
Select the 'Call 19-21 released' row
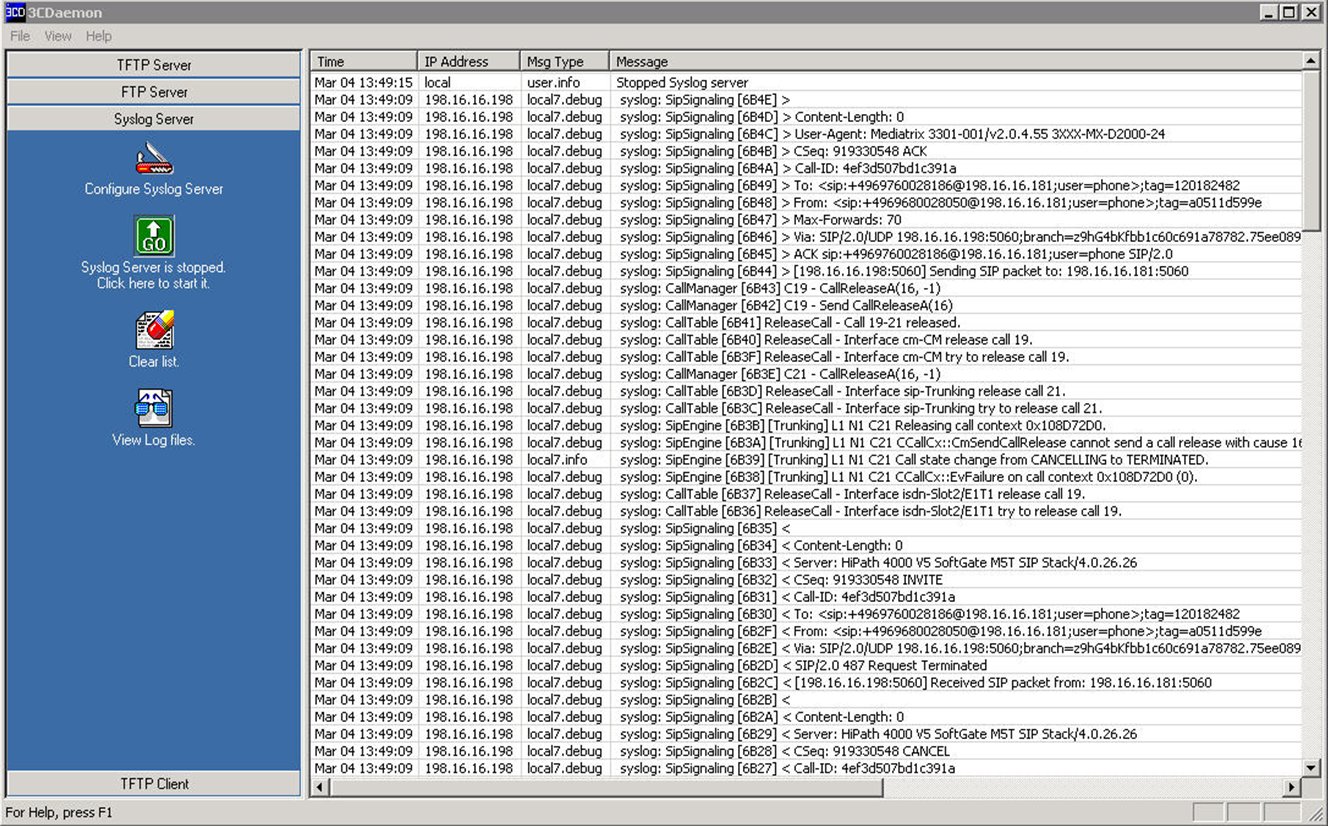coord(807,323)
